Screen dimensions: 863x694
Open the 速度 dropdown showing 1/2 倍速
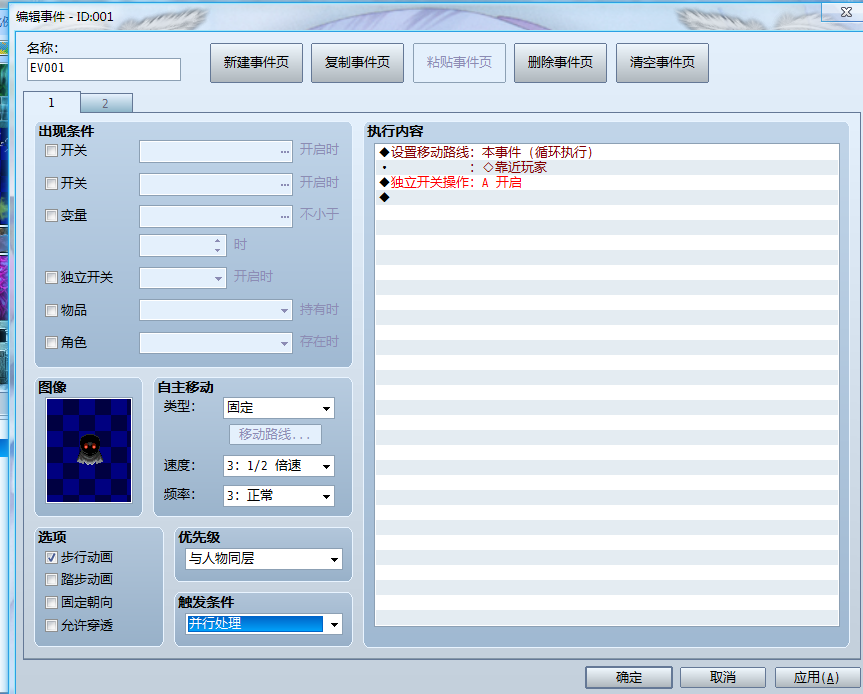pyautogui.click(x=279, y=466)
